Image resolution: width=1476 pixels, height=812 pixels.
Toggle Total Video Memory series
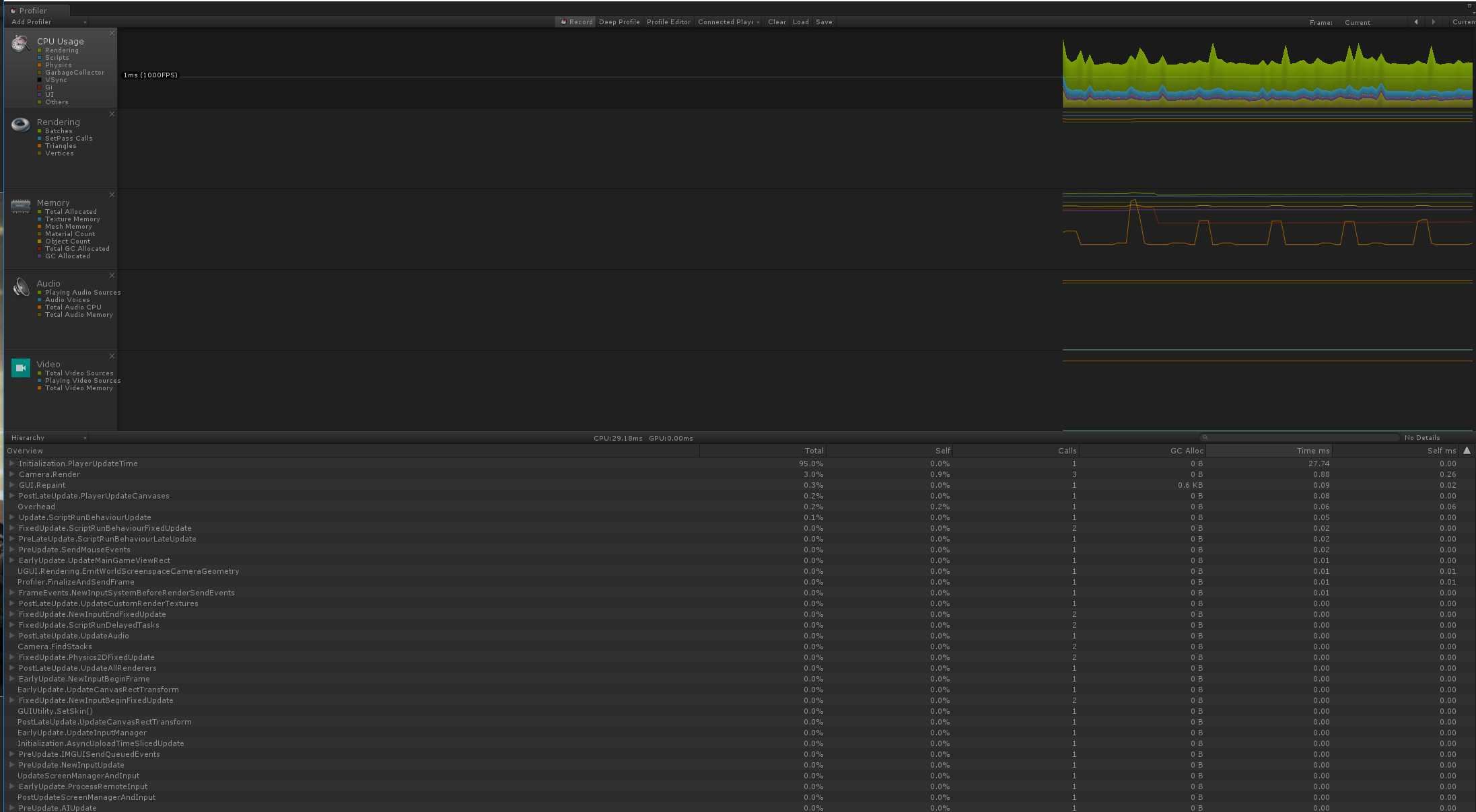click(x=75, y=388)
